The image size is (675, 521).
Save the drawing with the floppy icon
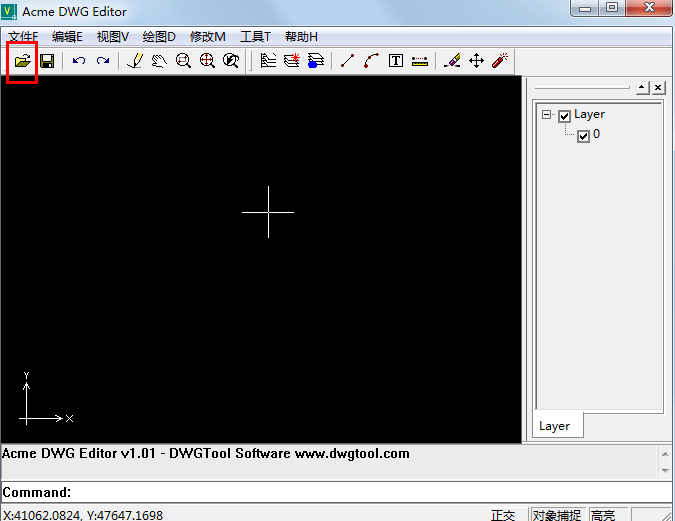click(46, 61)
